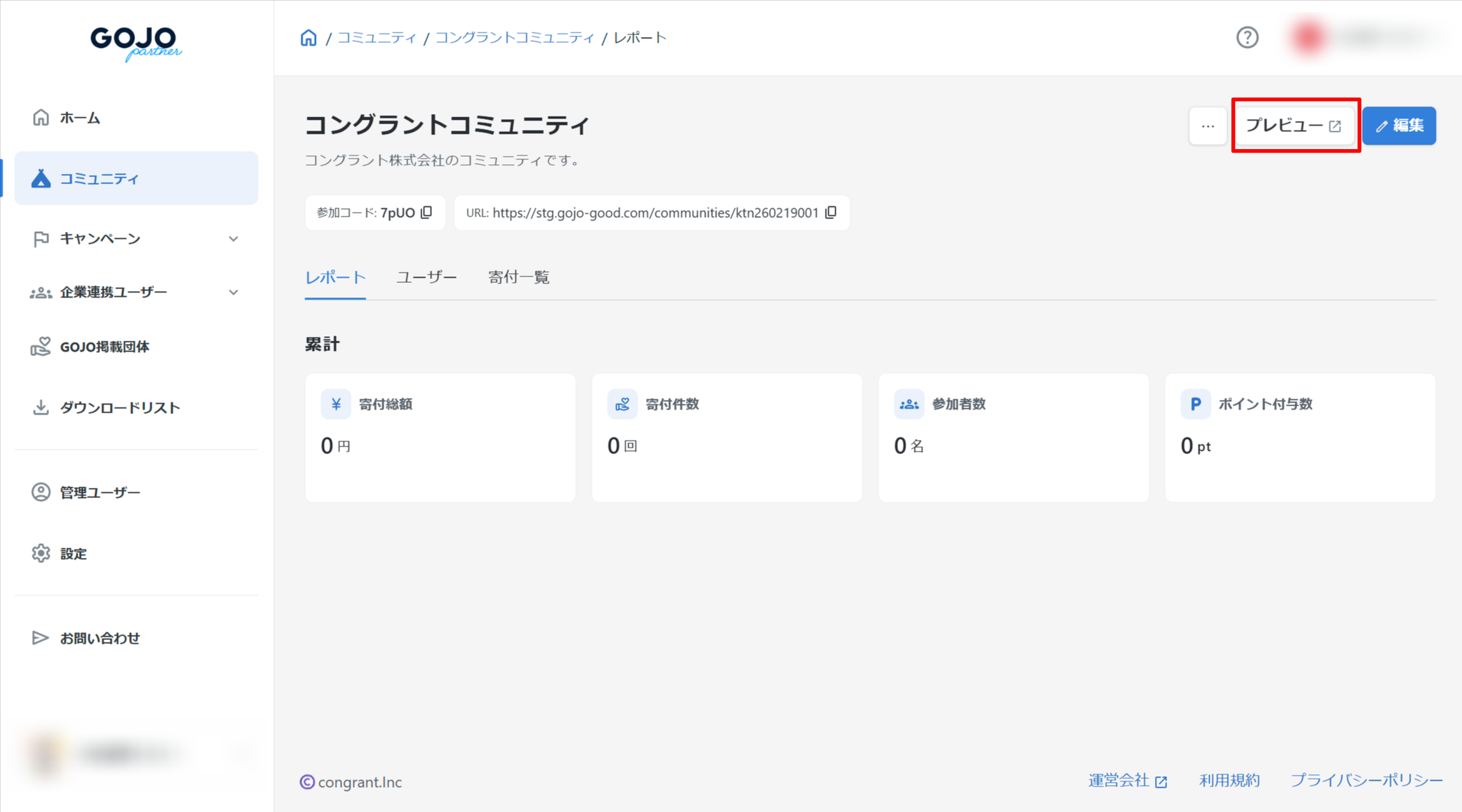This screenshot has width=1462, height=812.
Task: Click the blue 編集 button
Action: coord(1399,126)
